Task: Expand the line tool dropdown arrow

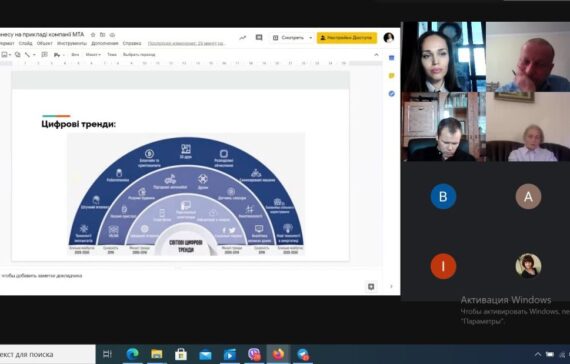Action: click(34, 55)
